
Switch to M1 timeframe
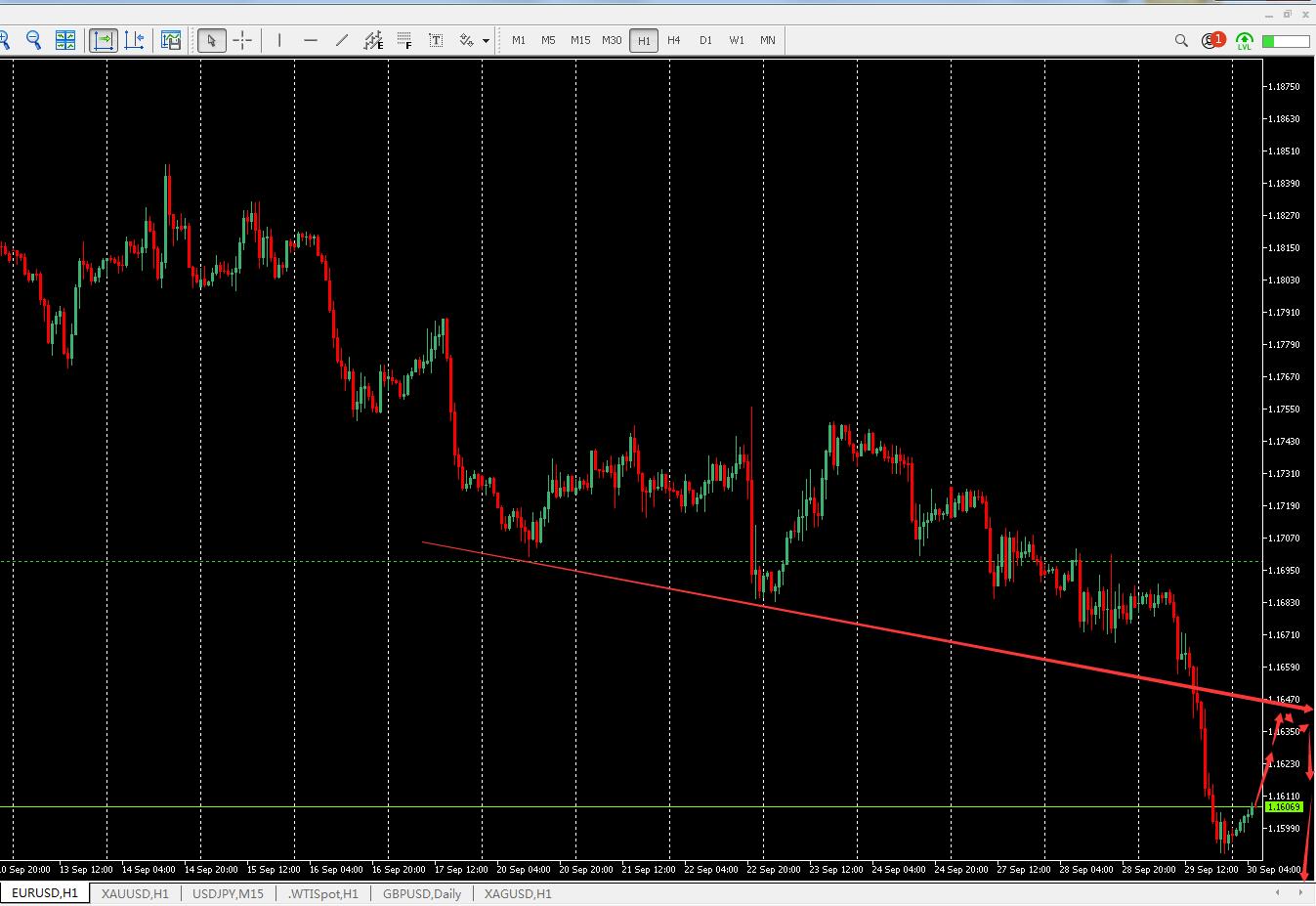click(518, 40)
